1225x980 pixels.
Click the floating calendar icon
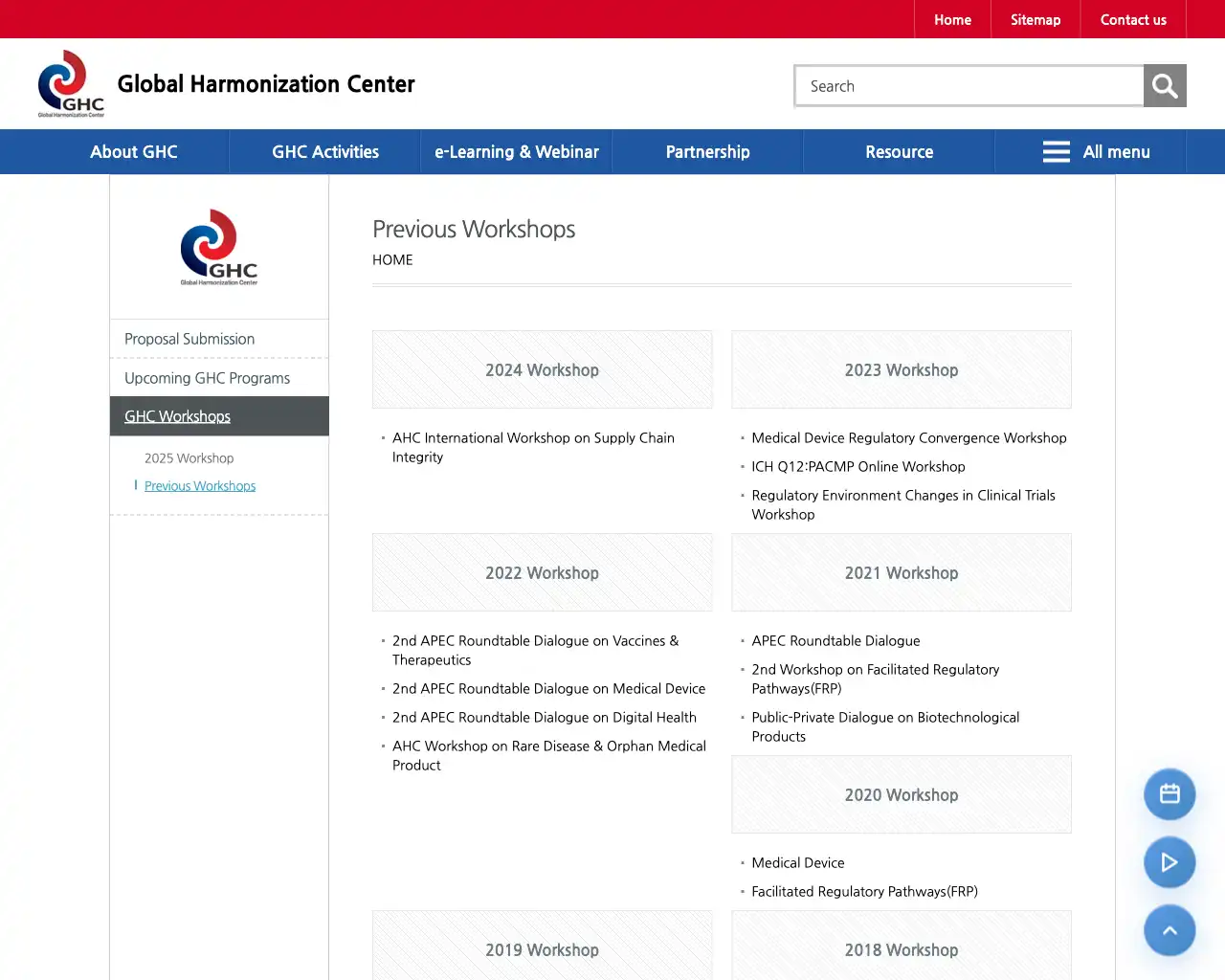point(1169,793)
